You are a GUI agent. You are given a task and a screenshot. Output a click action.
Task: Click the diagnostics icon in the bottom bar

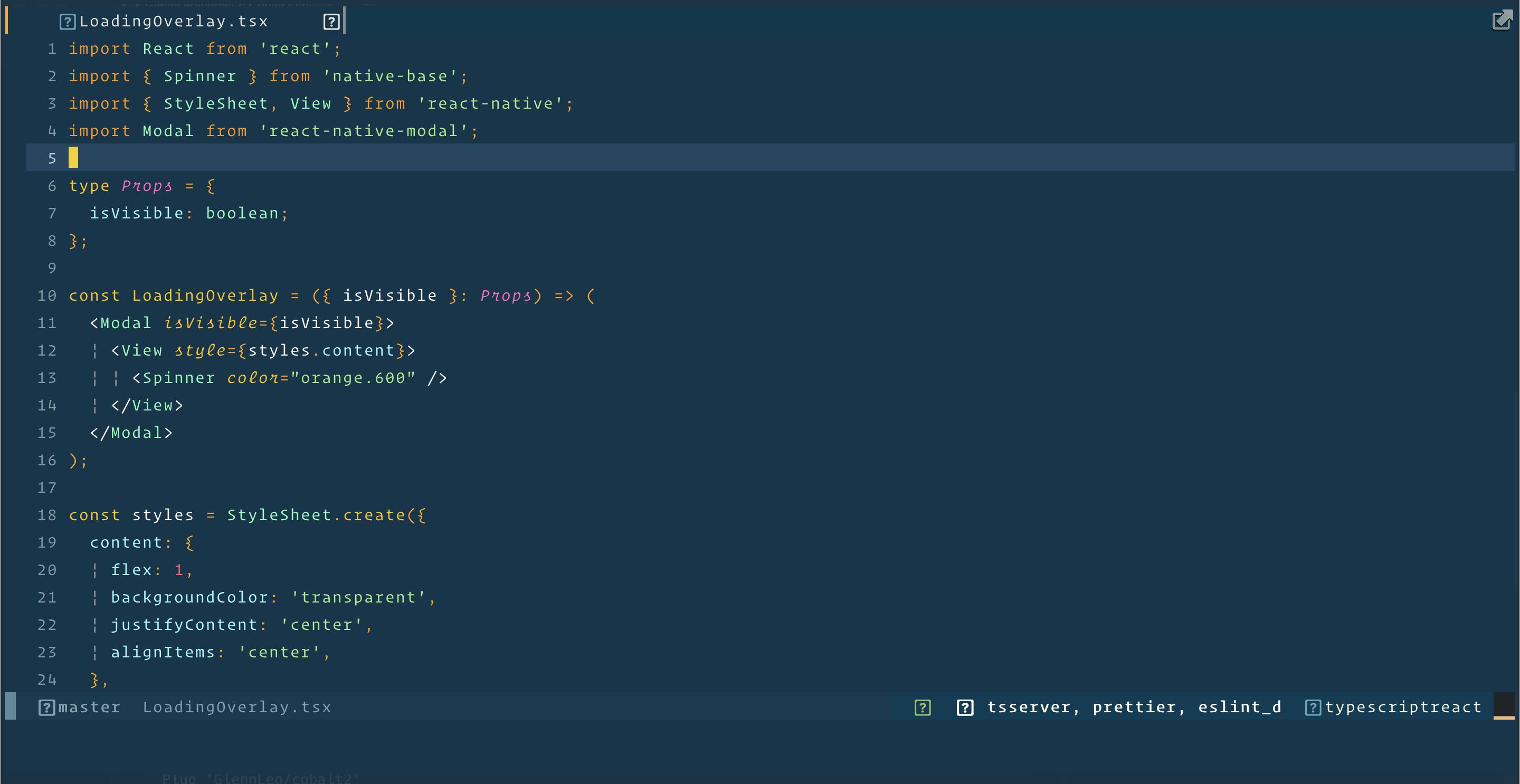point(922,707)
